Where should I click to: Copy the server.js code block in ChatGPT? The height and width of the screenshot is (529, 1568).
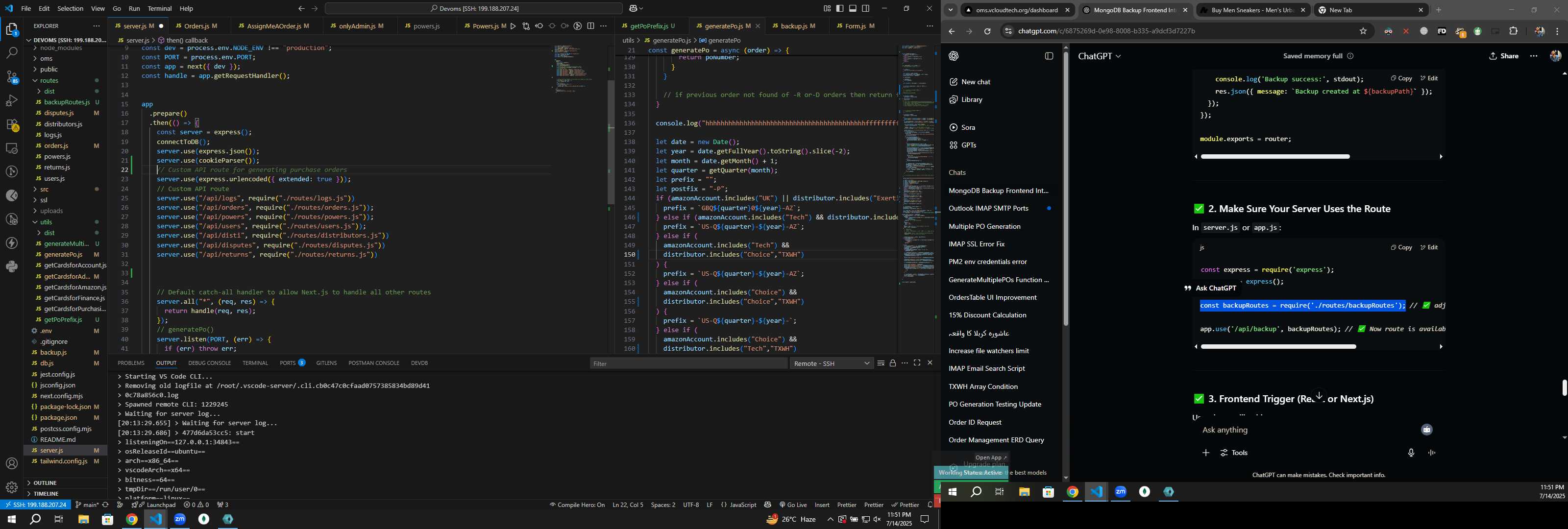click(x=1401, y=248)
